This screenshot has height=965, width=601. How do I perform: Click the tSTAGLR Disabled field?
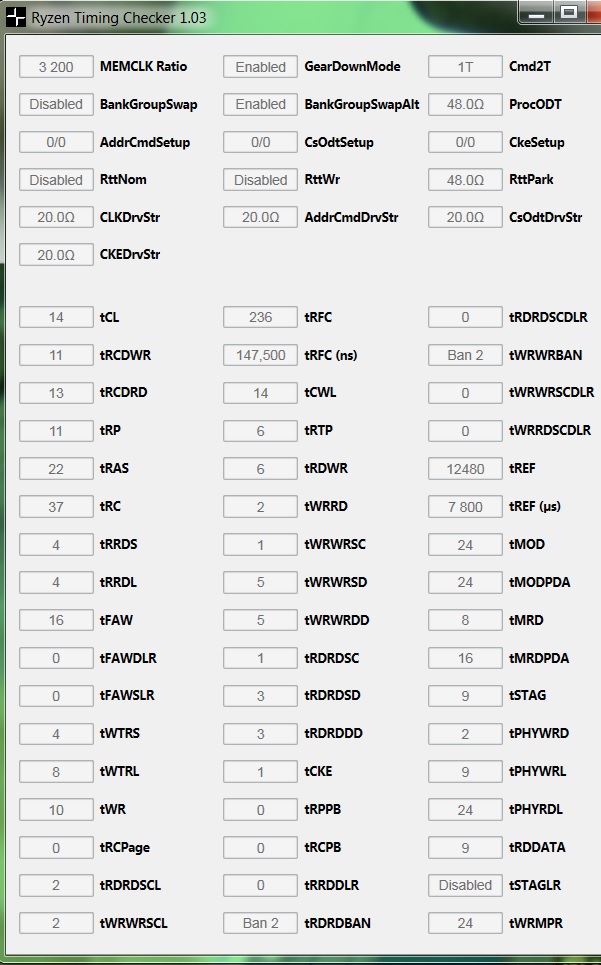tap(465, 885)
